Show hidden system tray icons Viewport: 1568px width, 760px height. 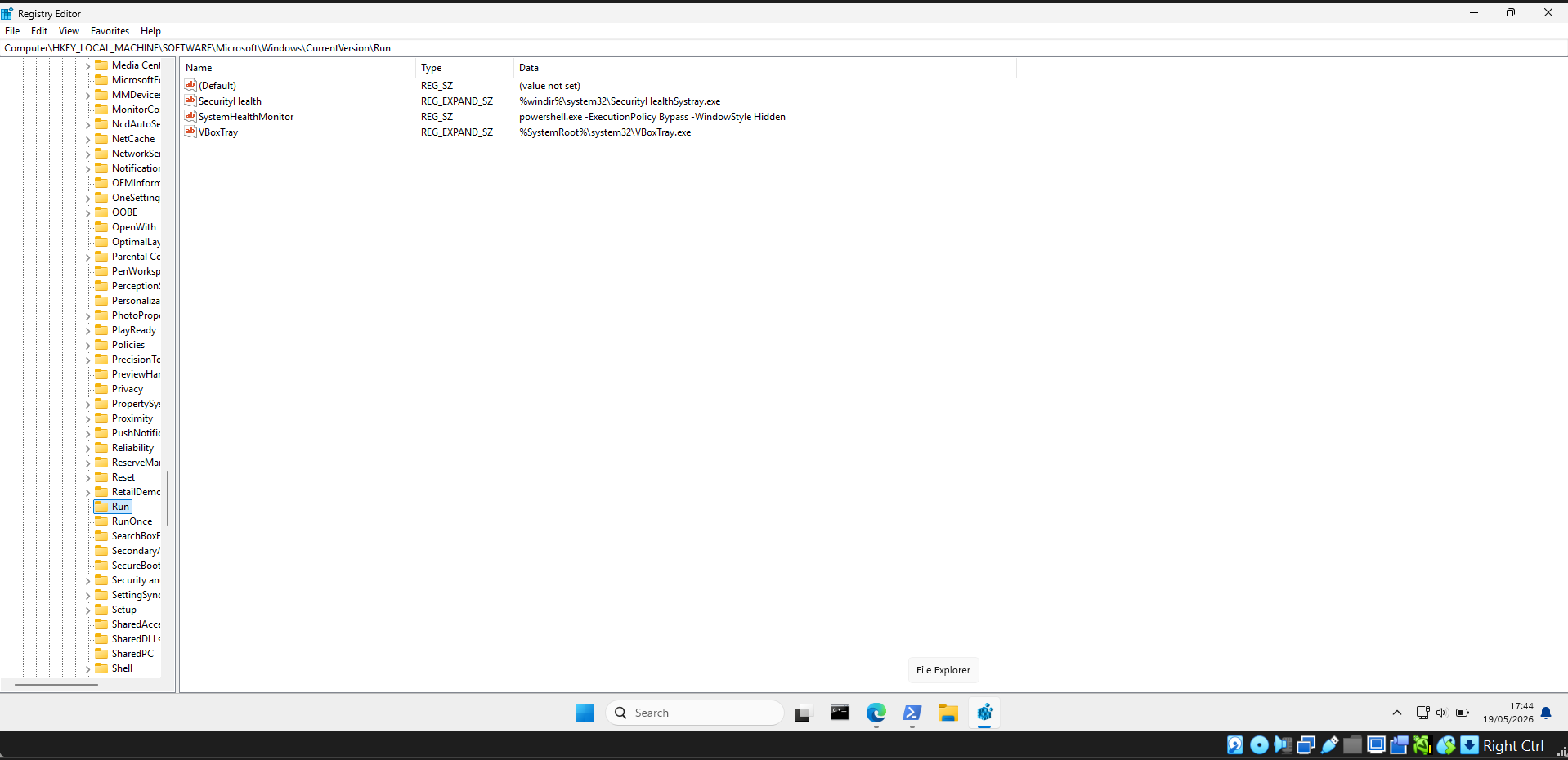[1397, 713]
